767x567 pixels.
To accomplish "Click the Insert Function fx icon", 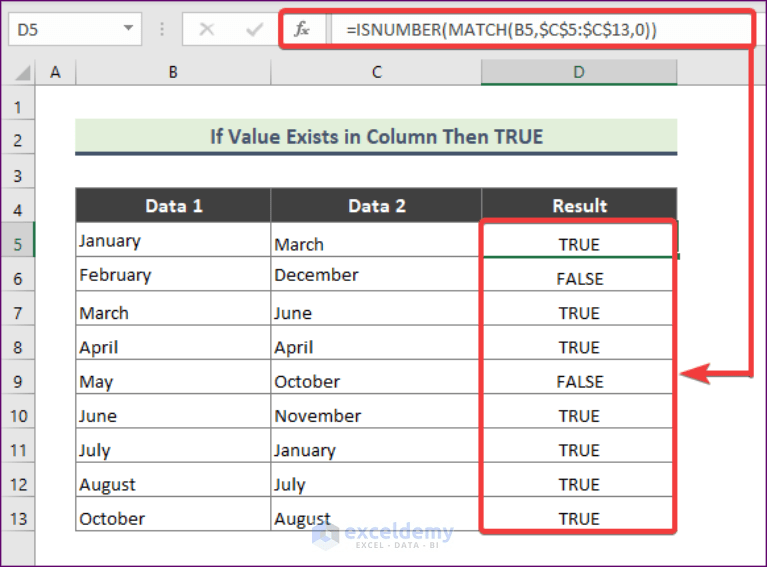I will tap(302, 29).
